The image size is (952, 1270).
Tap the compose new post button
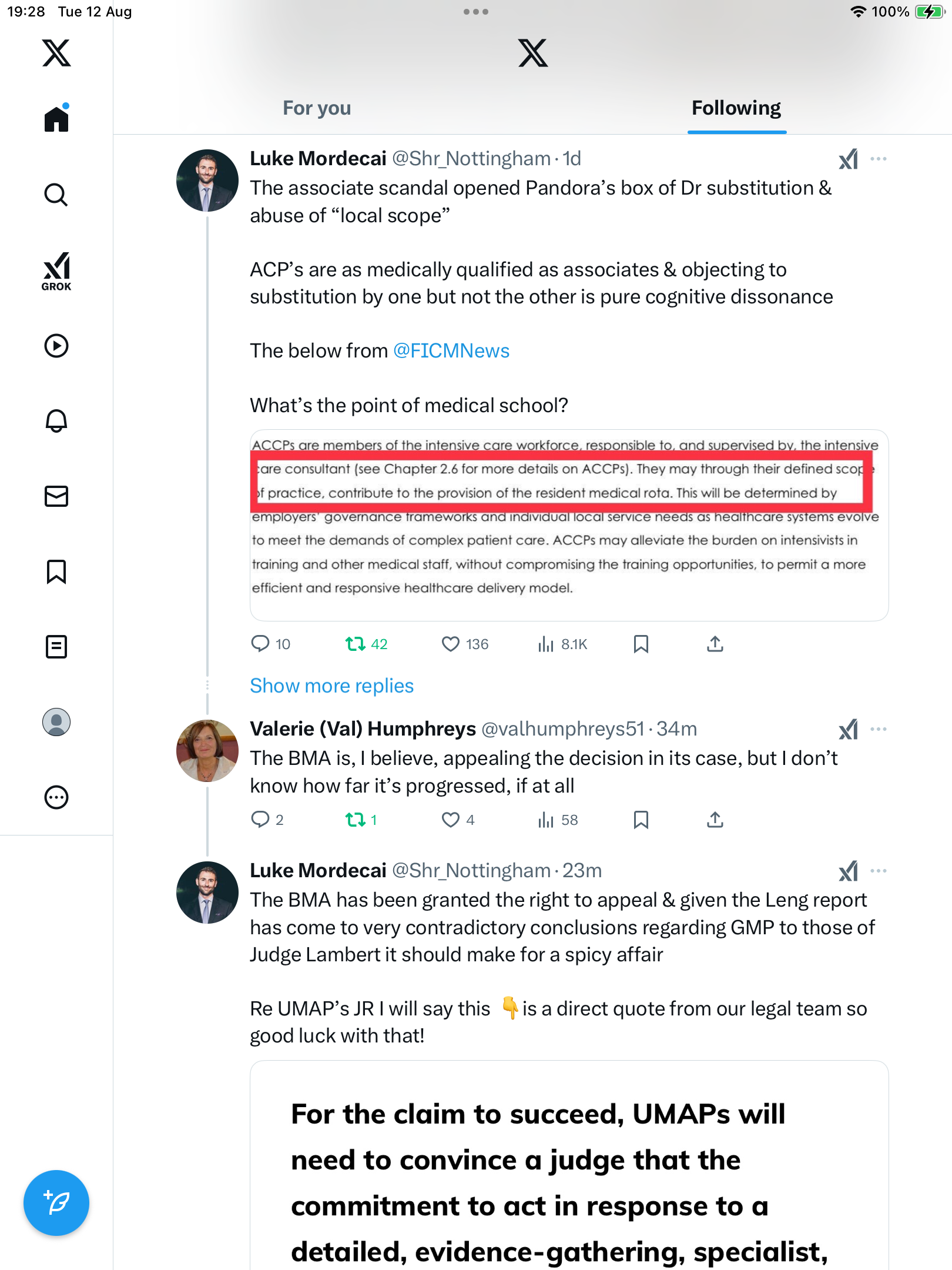[x=56, y=1202]
